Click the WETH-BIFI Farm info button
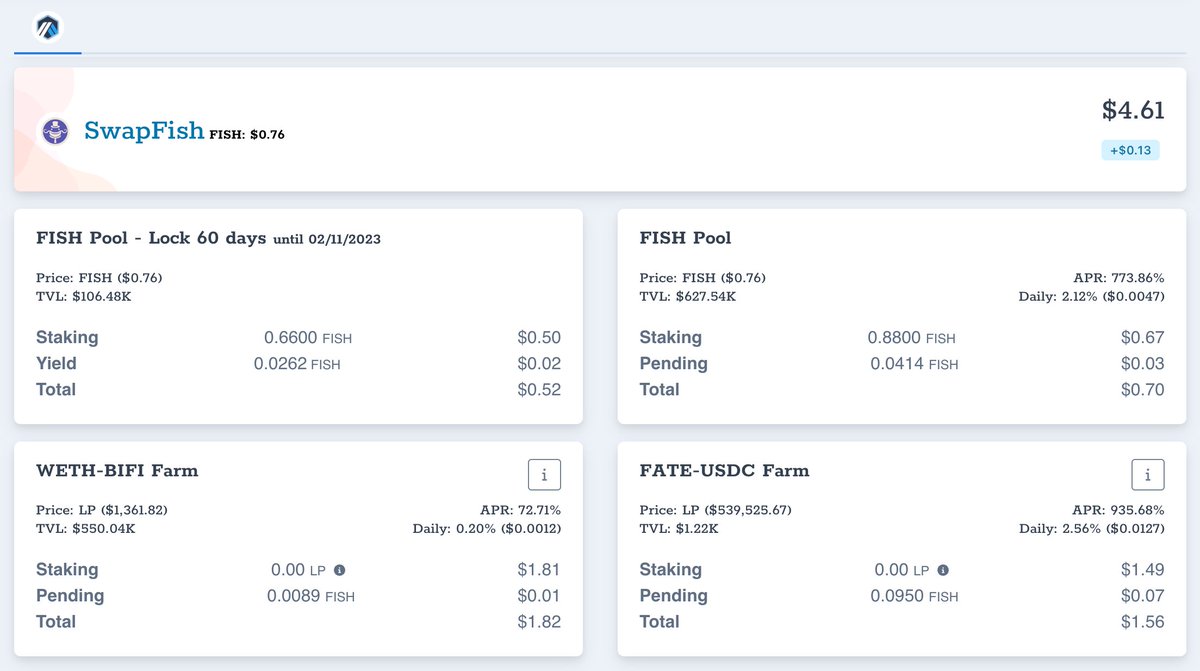The height and width of the screenshot is (671, 1200). point(544,475)
